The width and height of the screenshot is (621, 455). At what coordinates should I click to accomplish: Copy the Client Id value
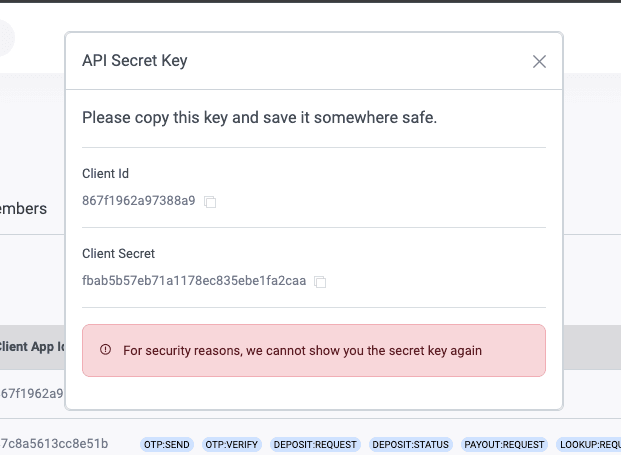click(210, 202)
